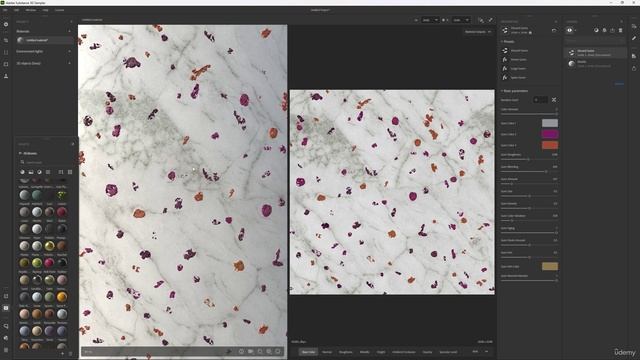Click the export icon in the right sidebar

point(634,69)
